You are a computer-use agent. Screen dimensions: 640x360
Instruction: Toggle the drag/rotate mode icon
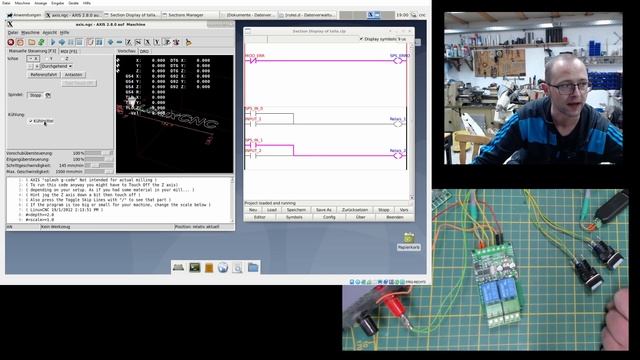tap(176, 42)
